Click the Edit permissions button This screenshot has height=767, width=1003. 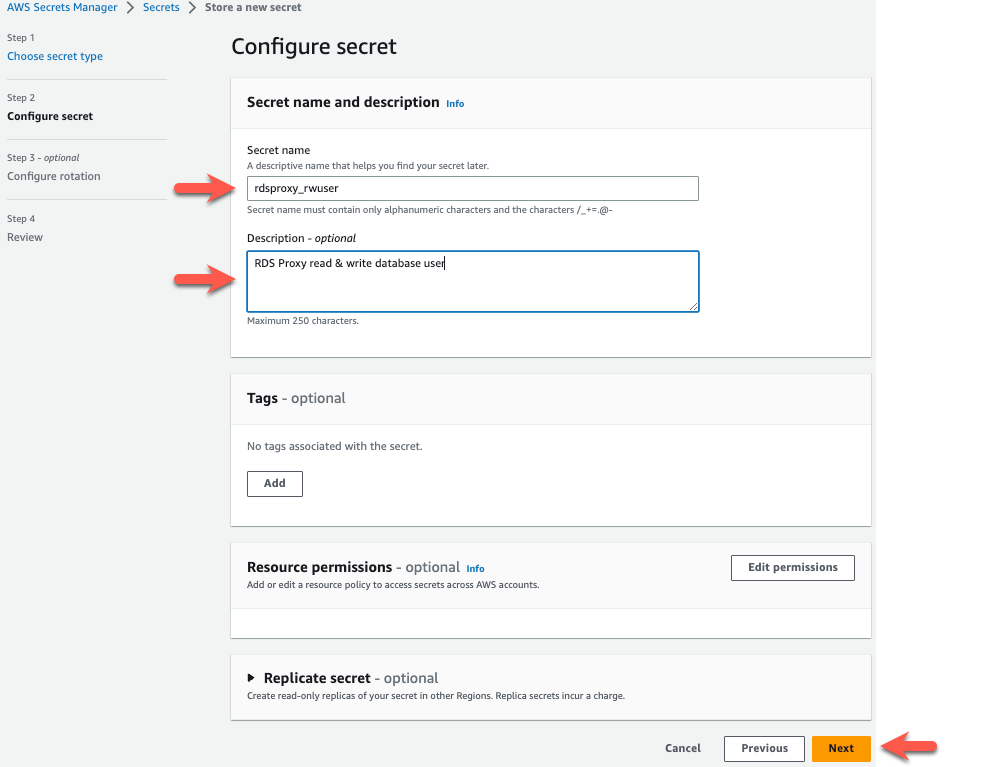[793, 568]
